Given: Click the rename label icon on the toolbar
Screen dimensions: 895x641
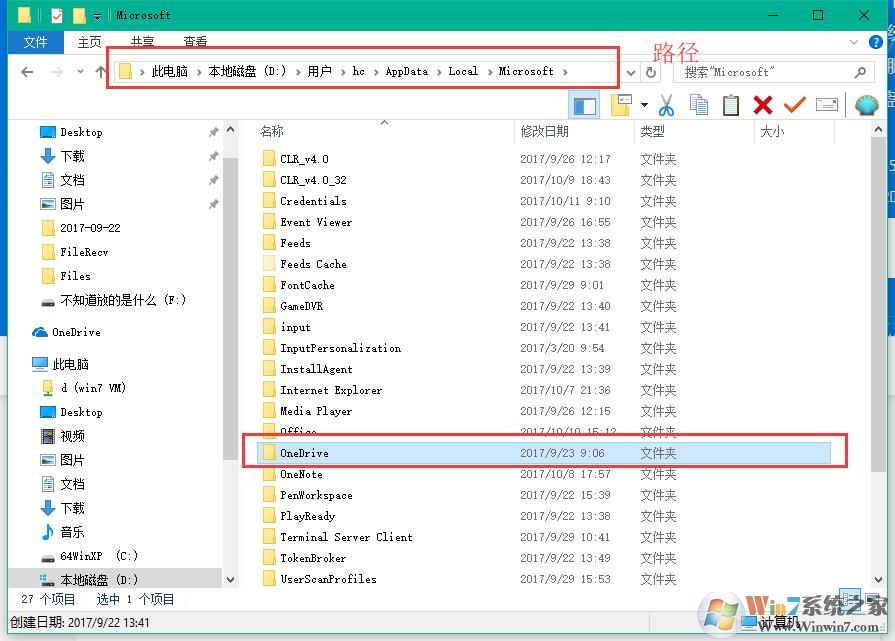Looking at the screenshot, I should (829, 104).
